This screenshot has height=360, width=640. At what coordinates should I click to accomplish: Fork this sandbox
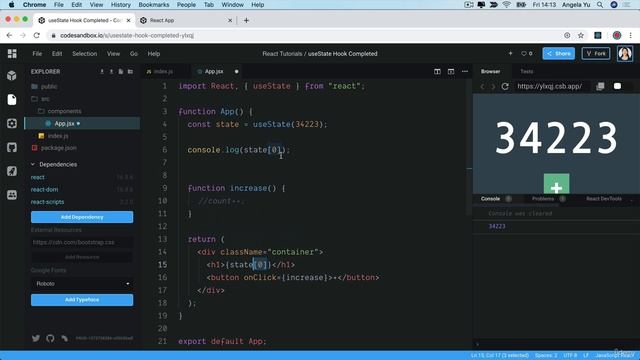pos(596,53)
